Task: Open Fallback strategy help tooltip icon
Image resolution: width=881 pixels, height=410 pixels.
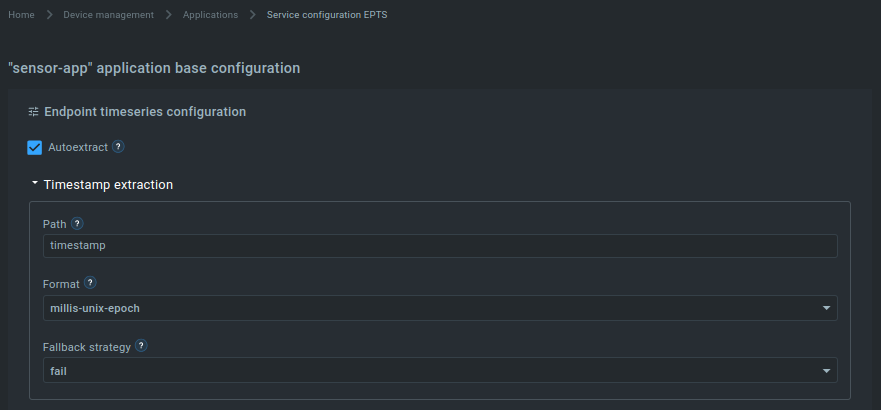Action: [x=141, y=345]
